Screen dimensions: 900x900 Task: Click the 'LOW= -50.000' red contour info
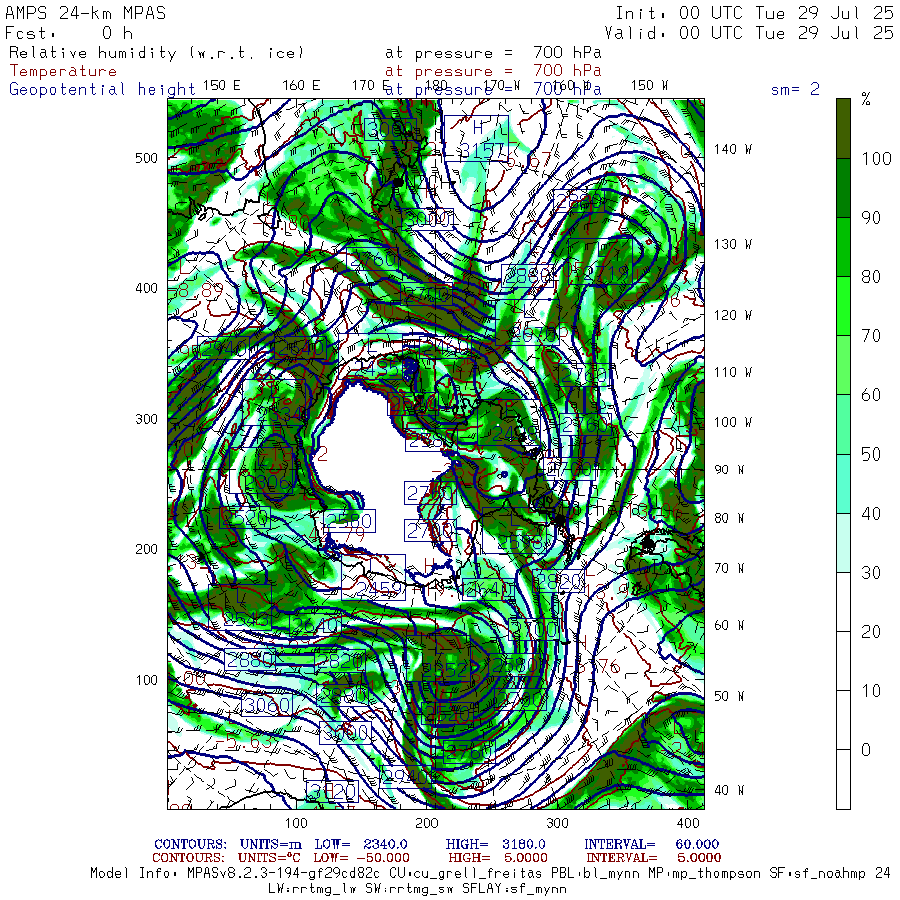[361, 858]
